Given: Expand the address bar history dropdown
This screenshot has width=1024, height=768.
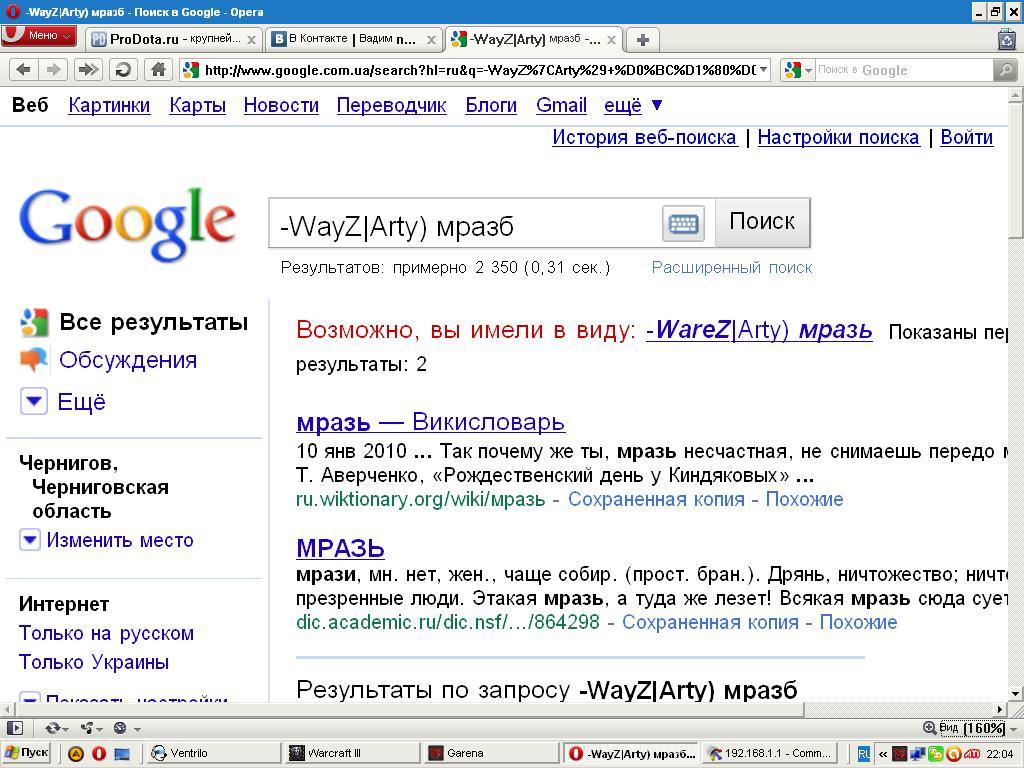Looking at the screenshot, I should pos(763,70).
